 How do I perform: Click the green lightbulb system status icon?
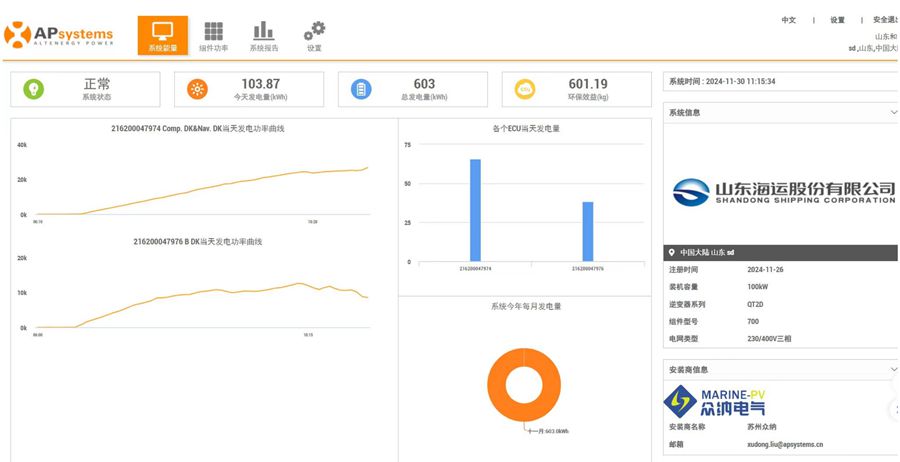pyautogui.click(x=35, y=90)
